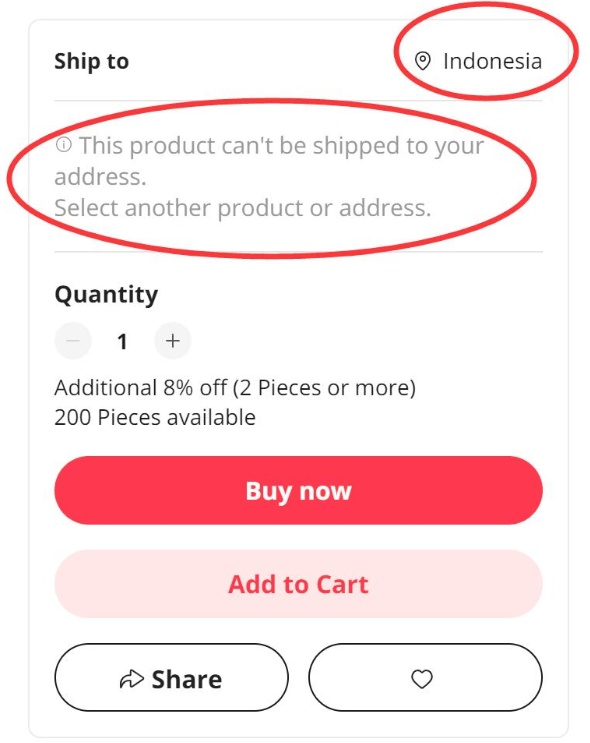Open the Indonesia destination selector
This screenshot has height=743, width=590.
(x=478, y=61)
